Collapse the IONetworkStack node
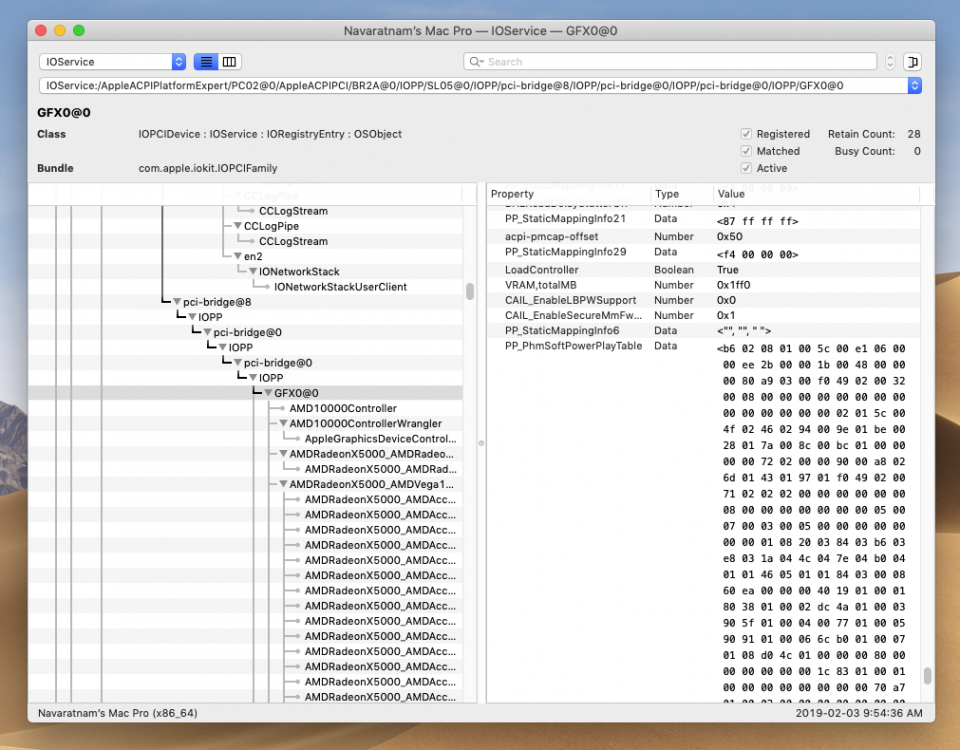 coord(253,271)
